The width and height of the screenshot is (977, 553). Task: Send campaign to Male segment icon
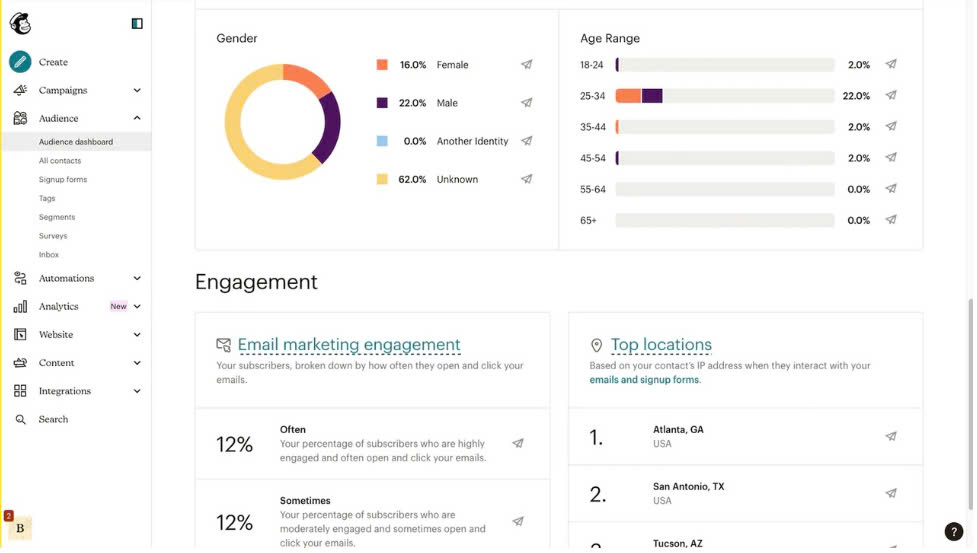click(526, 103)
